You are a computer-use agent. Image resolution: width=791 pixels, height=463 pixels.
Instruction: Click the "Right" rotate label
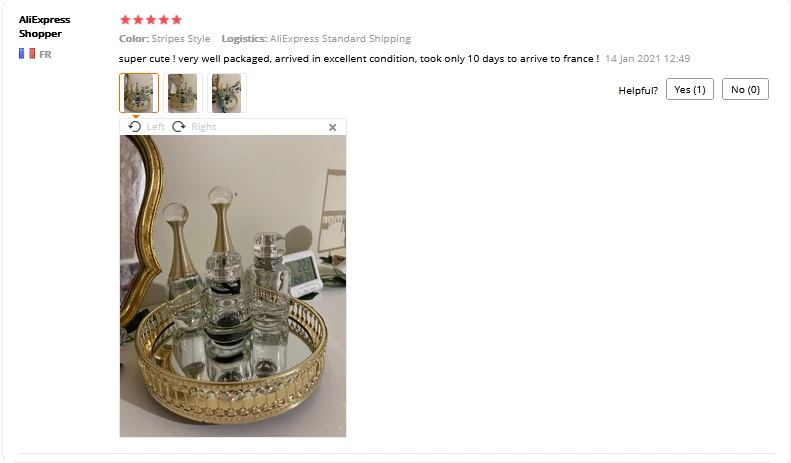tap(203, 127)
